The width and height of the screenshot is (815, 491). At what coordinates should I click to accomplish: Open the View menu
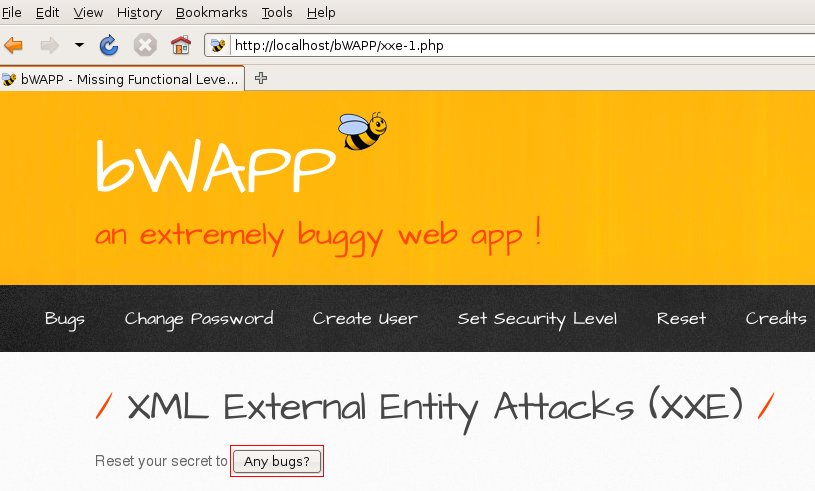(x=88, y=12)
